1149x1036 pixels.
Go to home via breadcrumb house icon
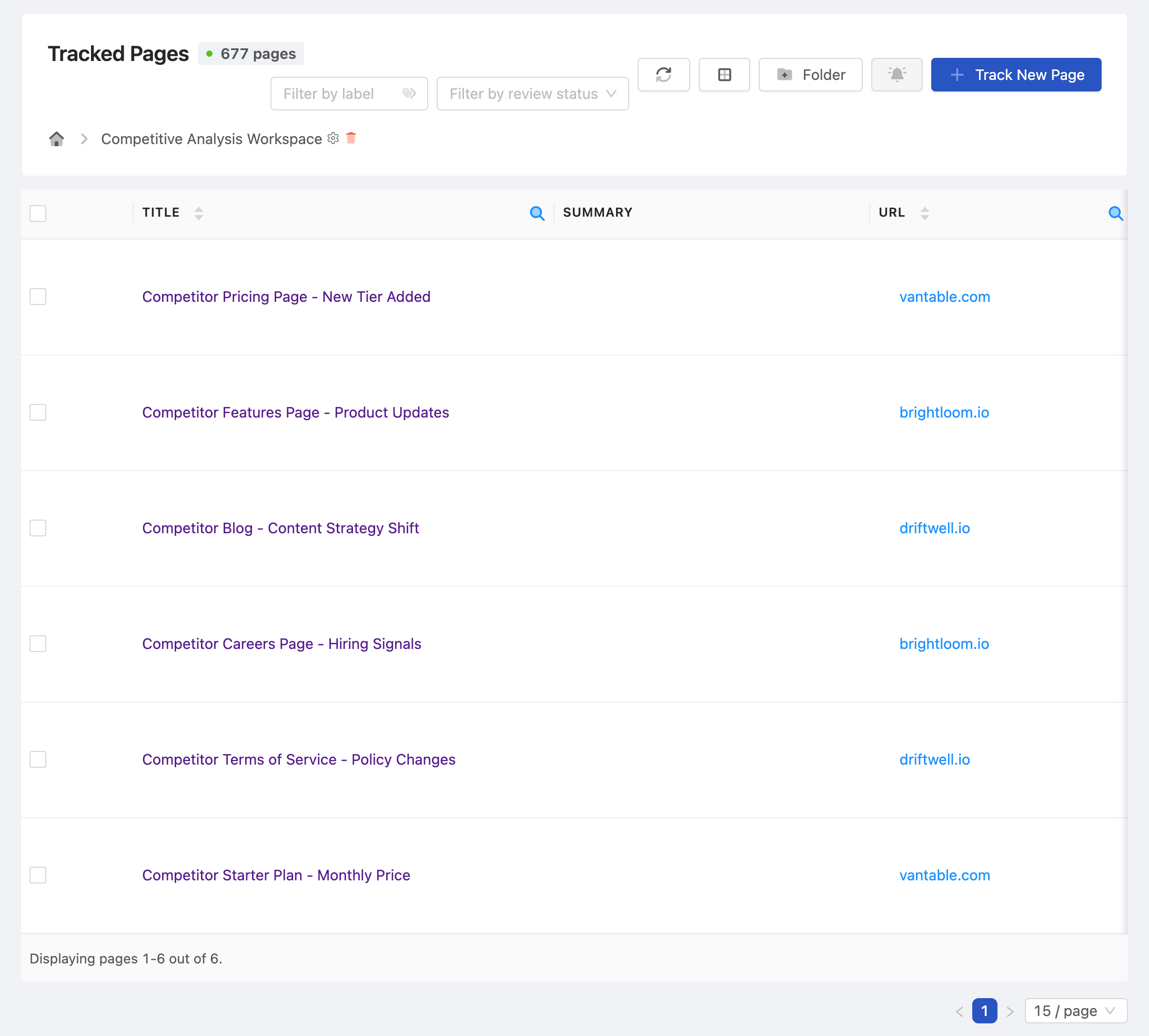point(56,139)
